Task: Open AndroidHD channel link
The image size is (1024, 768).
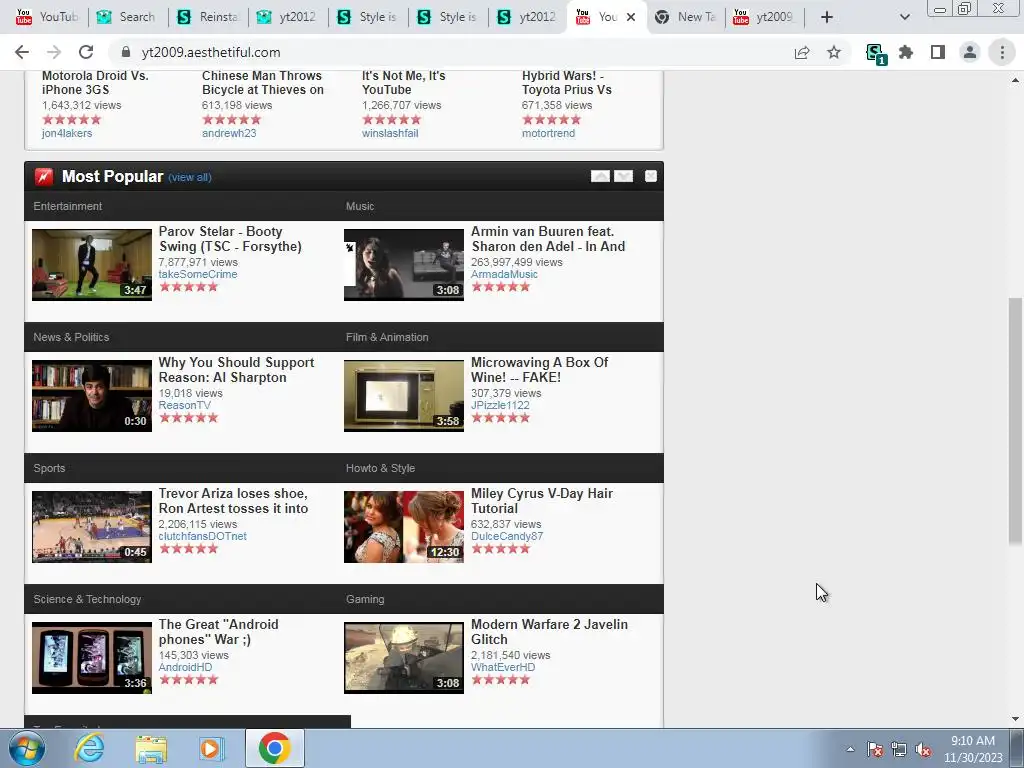Action: (x=185, y=667)
